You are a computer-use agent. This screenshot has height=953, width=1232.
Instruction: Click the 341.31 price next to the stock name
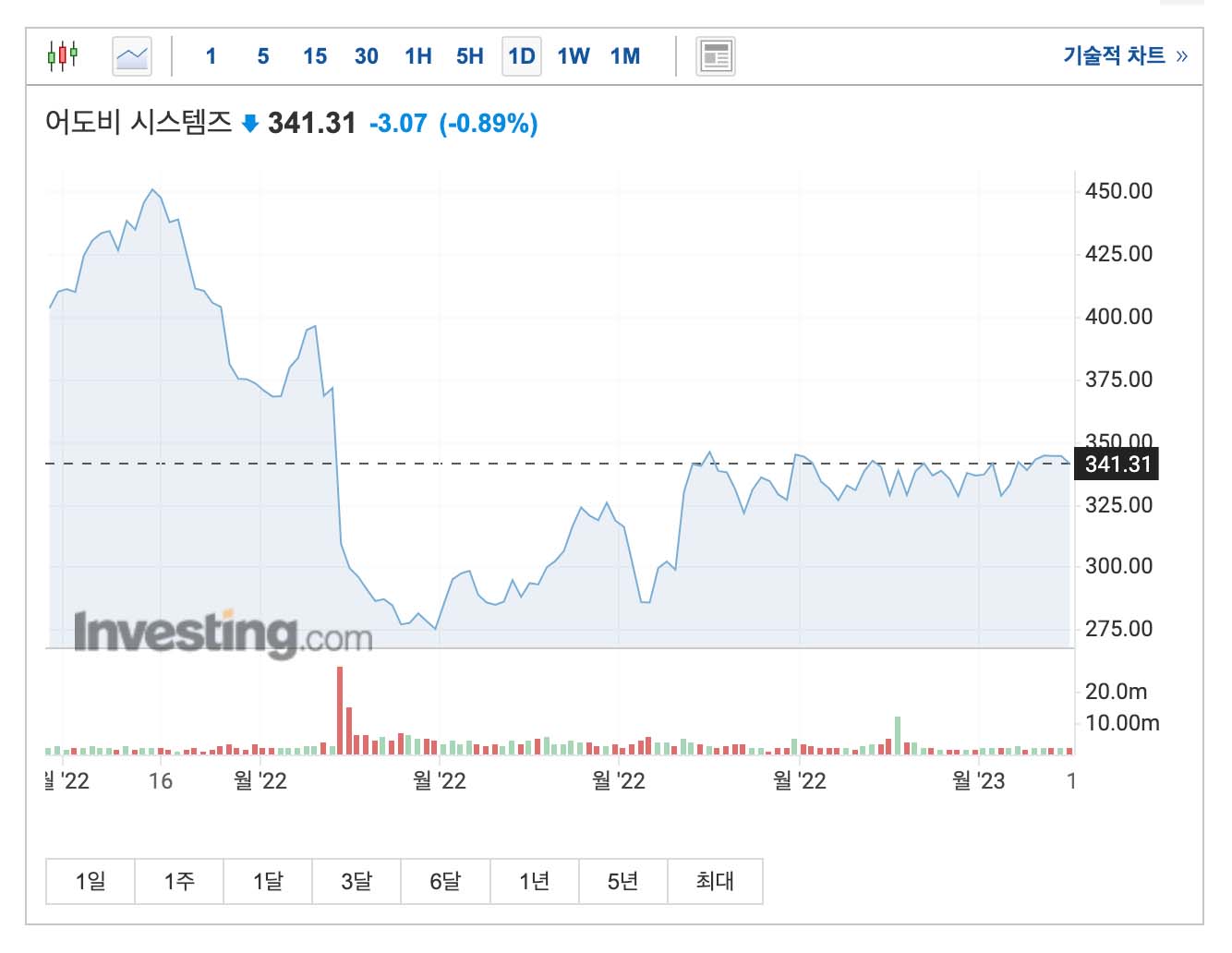[x=312, y=123]
